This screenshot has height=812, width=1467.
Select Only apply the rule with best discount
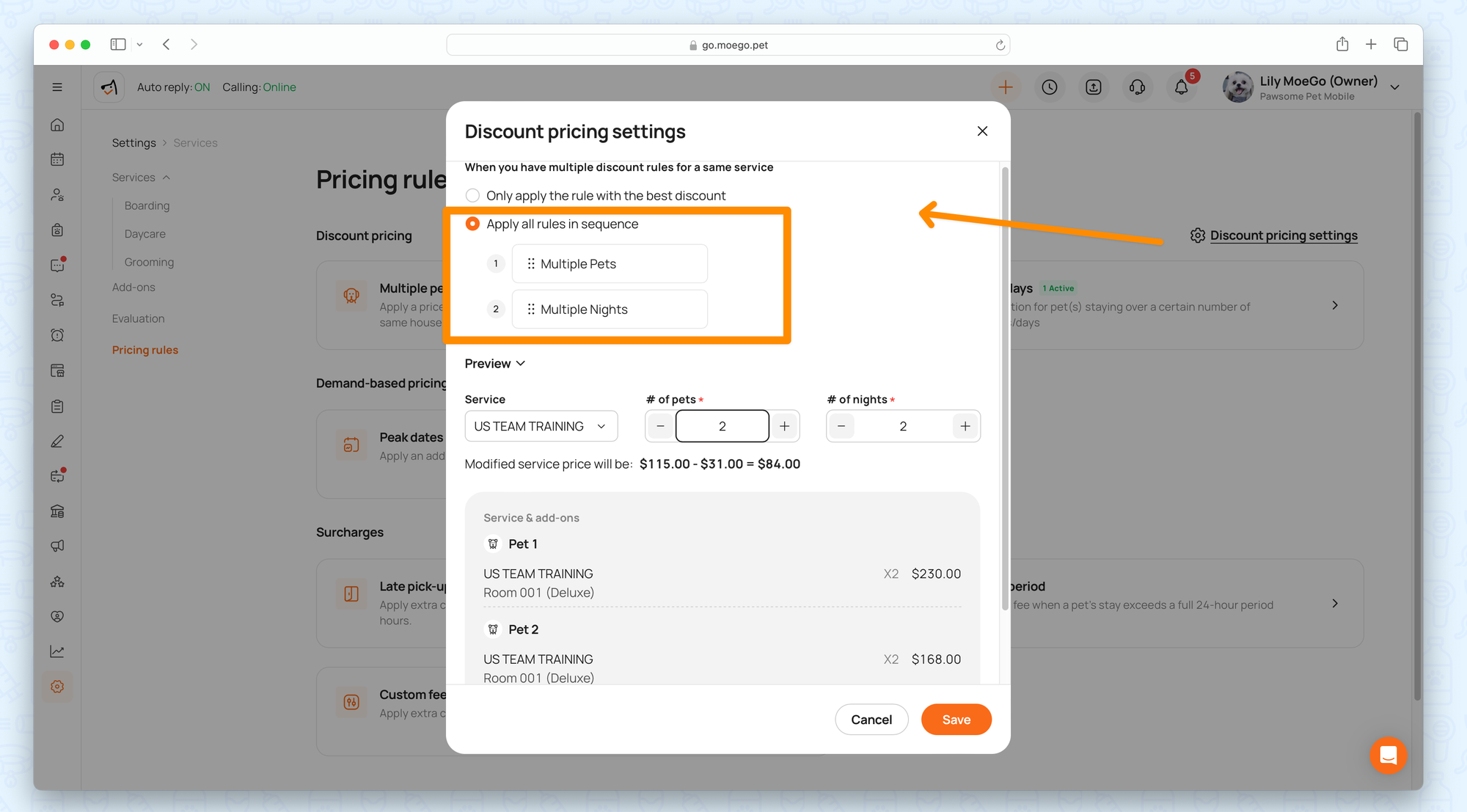coord(473,196)
